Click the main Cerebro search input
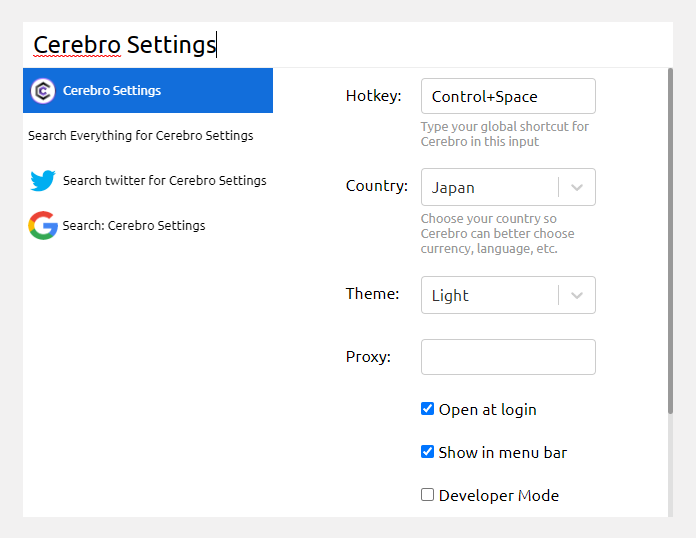This screenshot has height=538, width=696. [348, 45]
